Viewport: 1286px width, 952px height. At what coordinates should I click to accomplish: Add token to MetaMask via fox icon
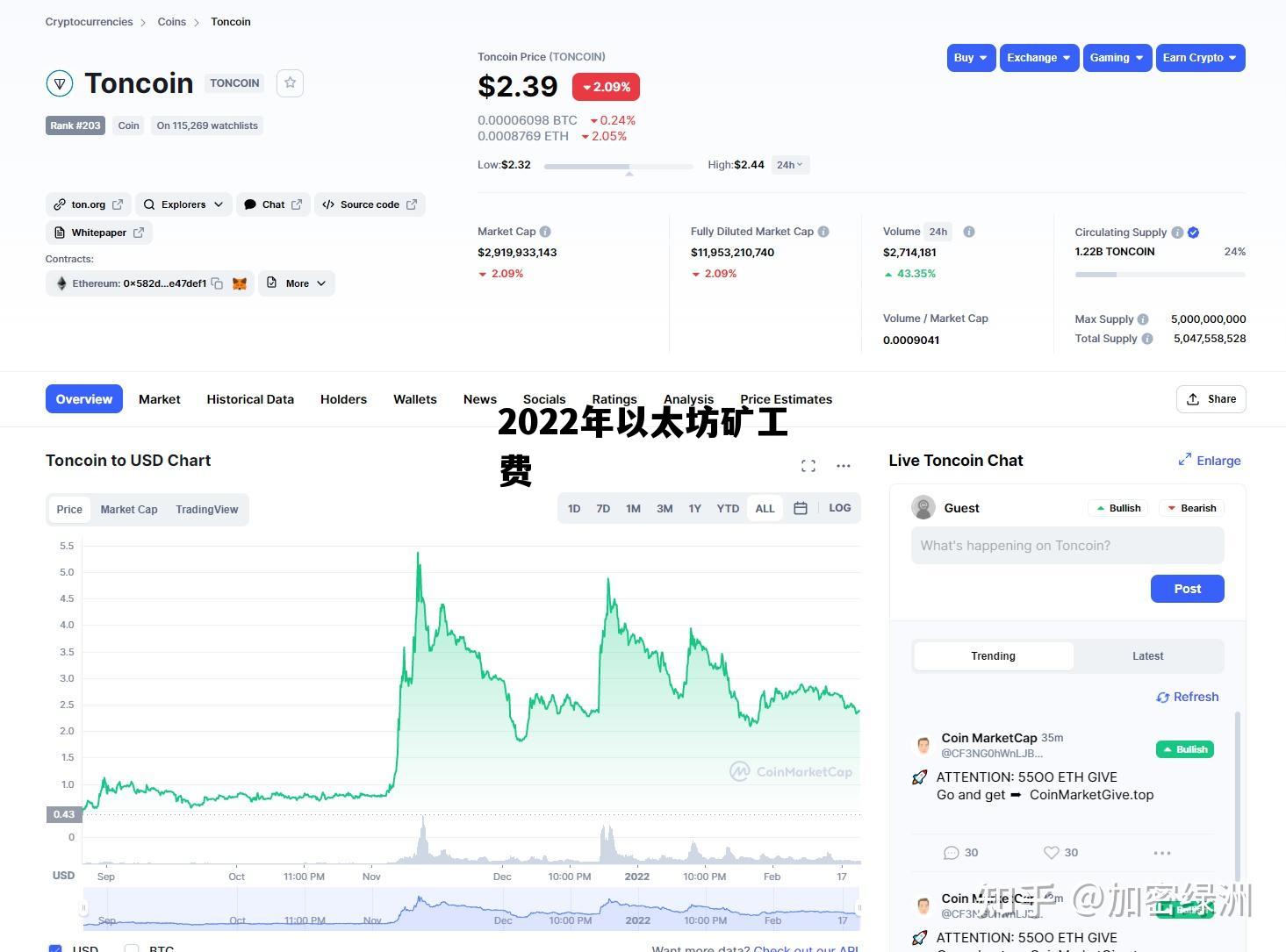(x=240, y=283)
